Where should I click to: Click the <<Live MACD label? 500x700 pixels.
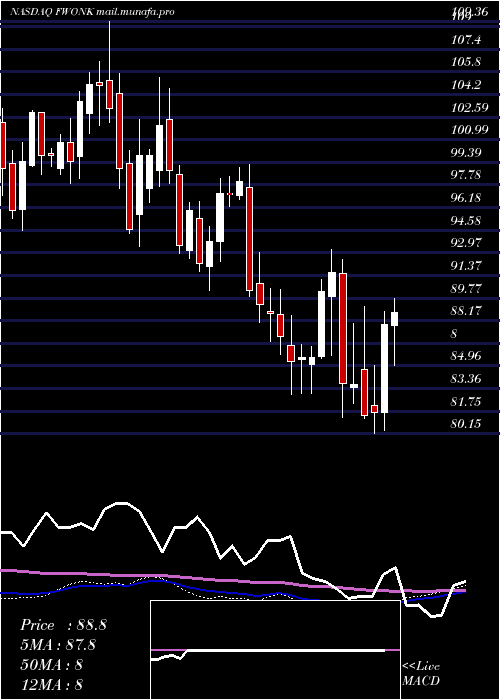pos(421,673)
